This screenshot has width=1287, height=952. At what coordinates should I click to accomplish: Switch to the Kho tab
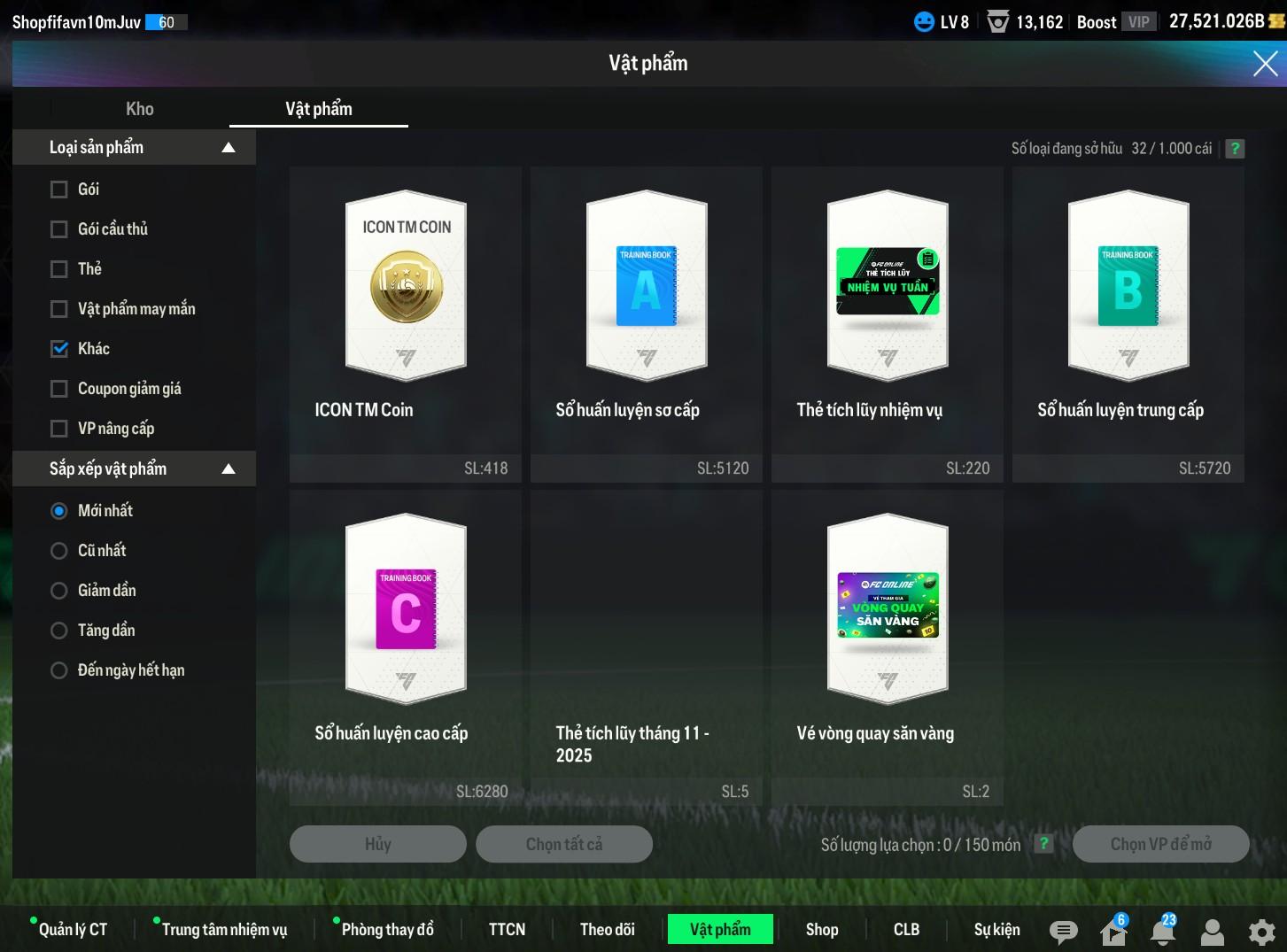pos(139,109)
